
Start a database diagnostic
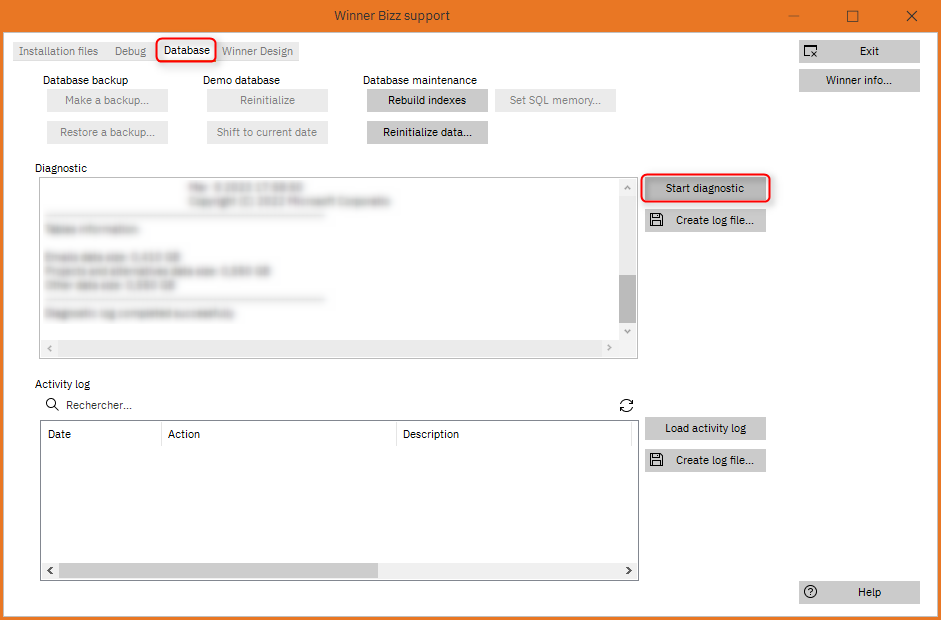(705, 188)
